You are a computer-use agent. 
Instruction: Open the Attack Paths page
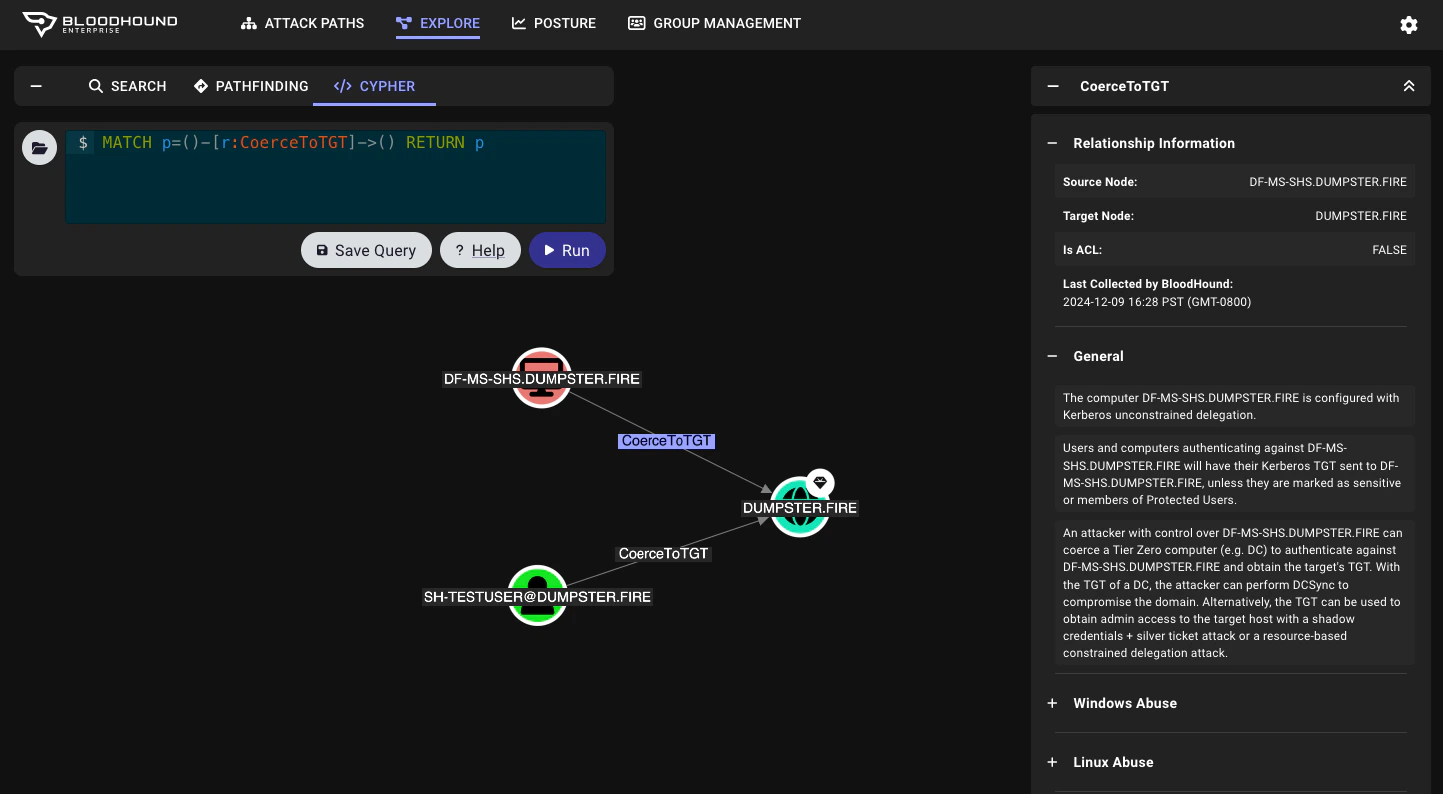[x=302, y=23]
